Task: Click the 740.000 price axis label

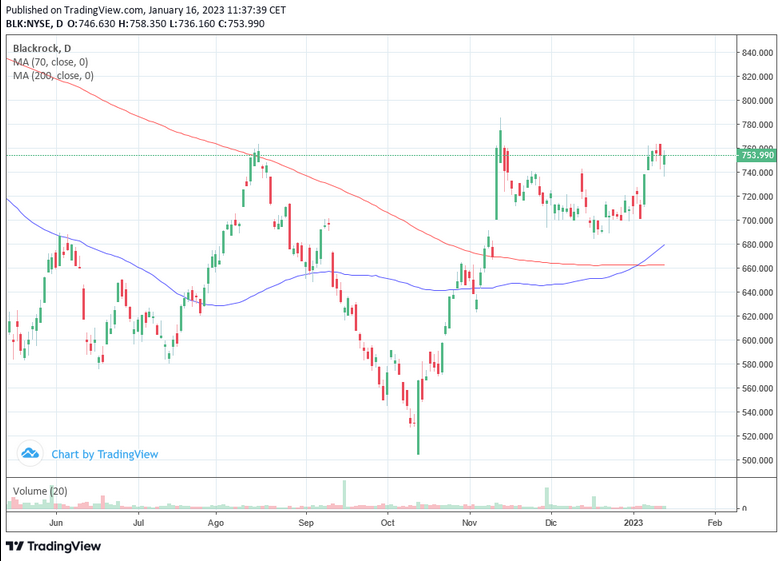Action: pyautogui.click(x=757, y=172)
